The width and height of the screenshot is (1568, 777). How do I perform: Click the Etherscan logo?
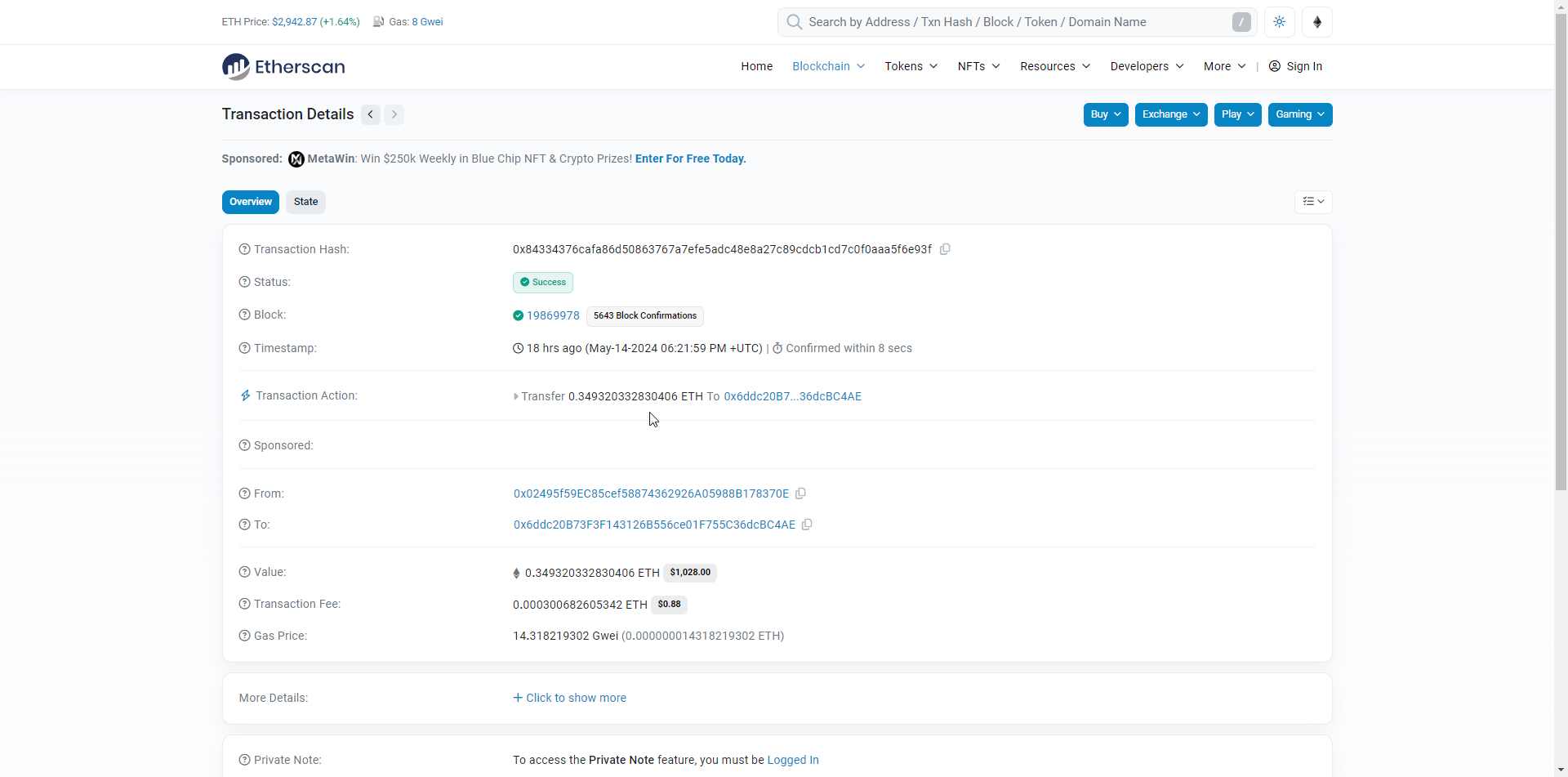point(283,66)
